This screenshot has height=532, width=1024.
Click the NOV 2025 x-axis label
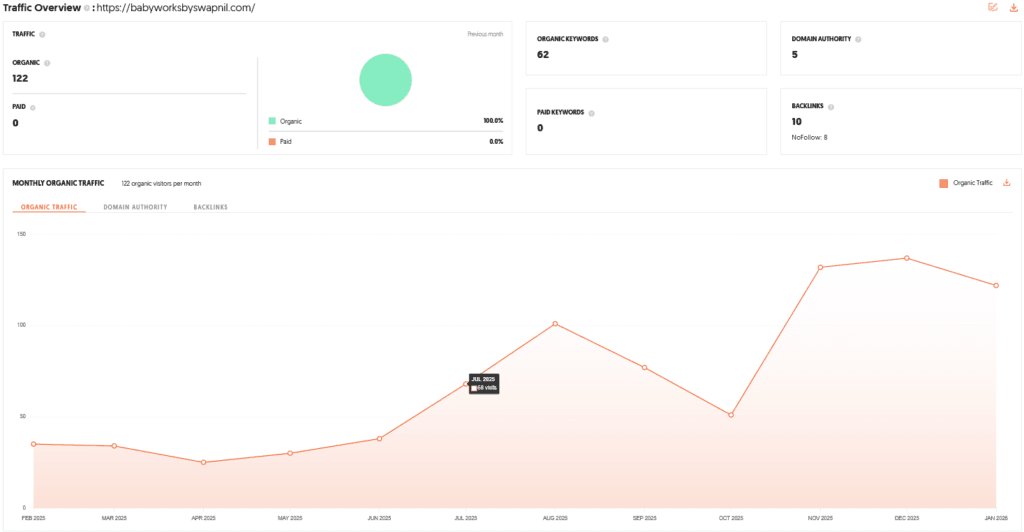(x=820, y=518)
